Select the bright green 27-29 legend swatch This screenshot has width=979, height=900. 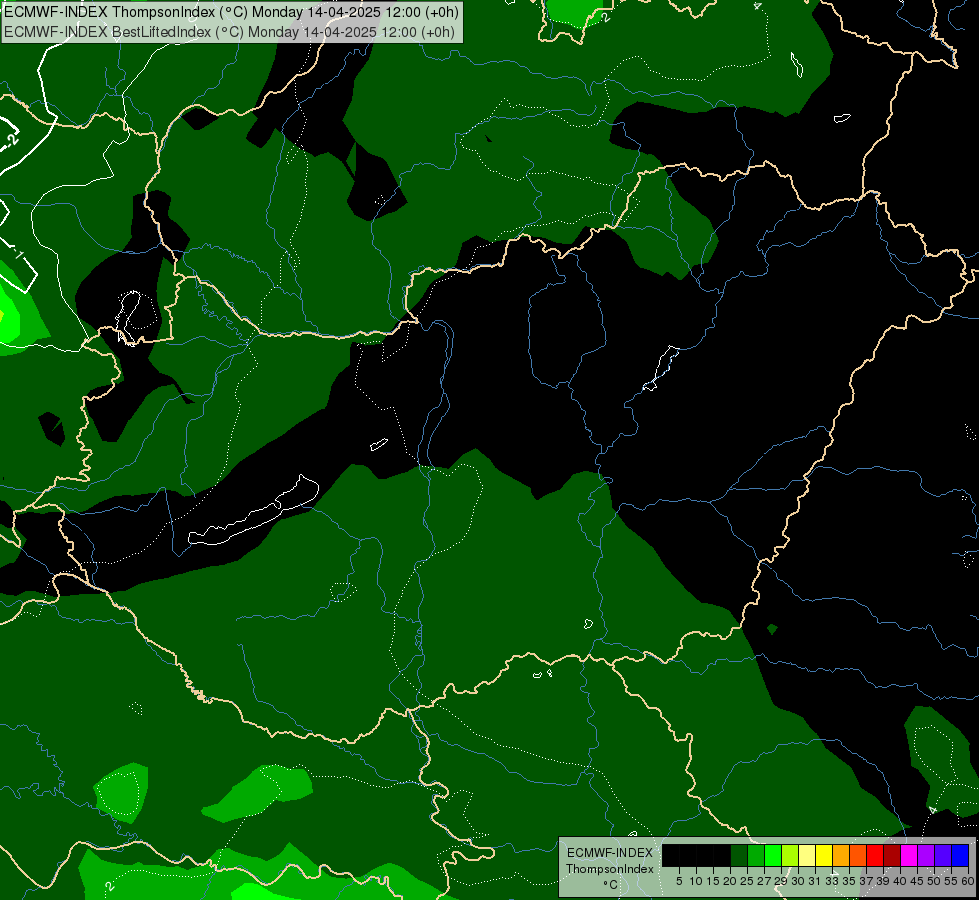773,855
